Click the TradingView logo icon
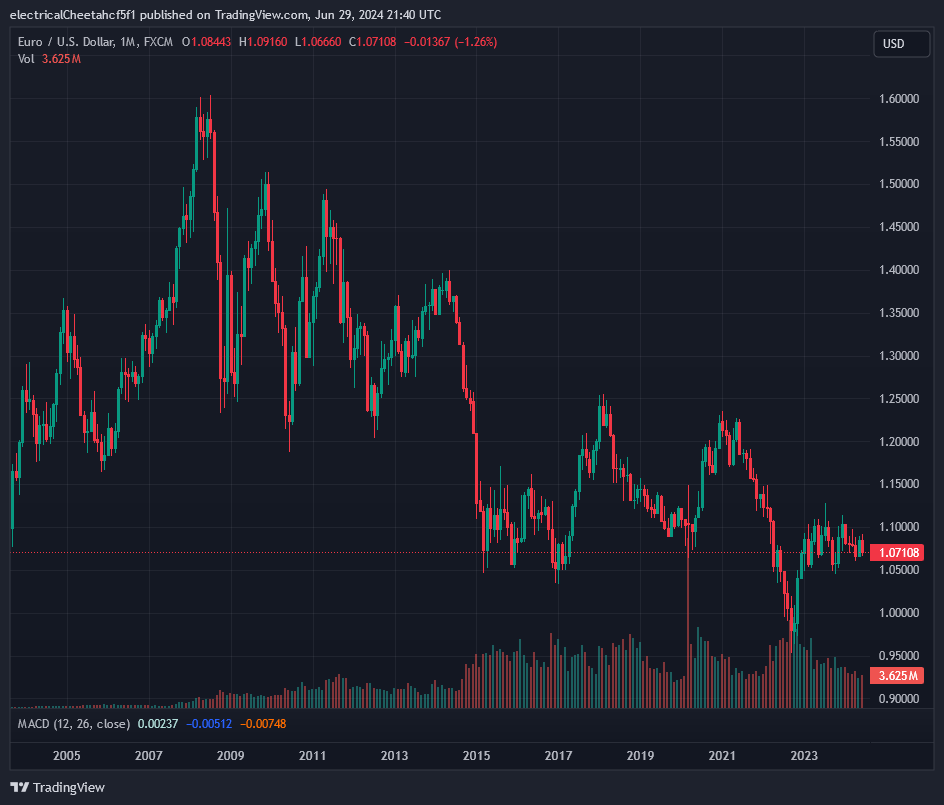 coord(20,787)
